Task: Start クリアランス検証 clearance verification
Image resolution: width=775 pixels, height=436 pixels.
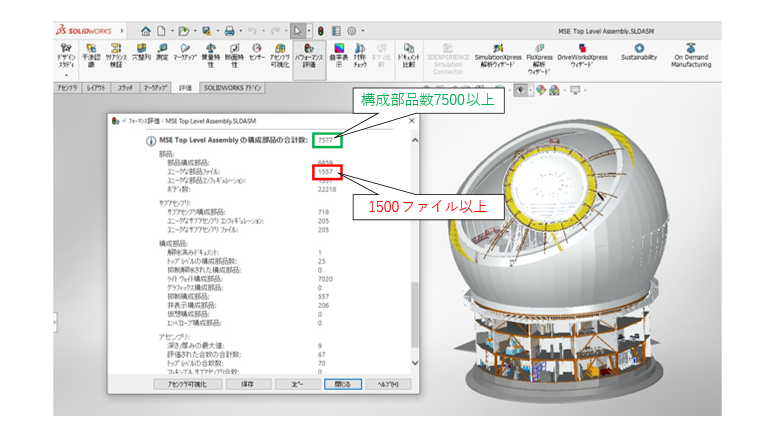Action: click(116, 56)
